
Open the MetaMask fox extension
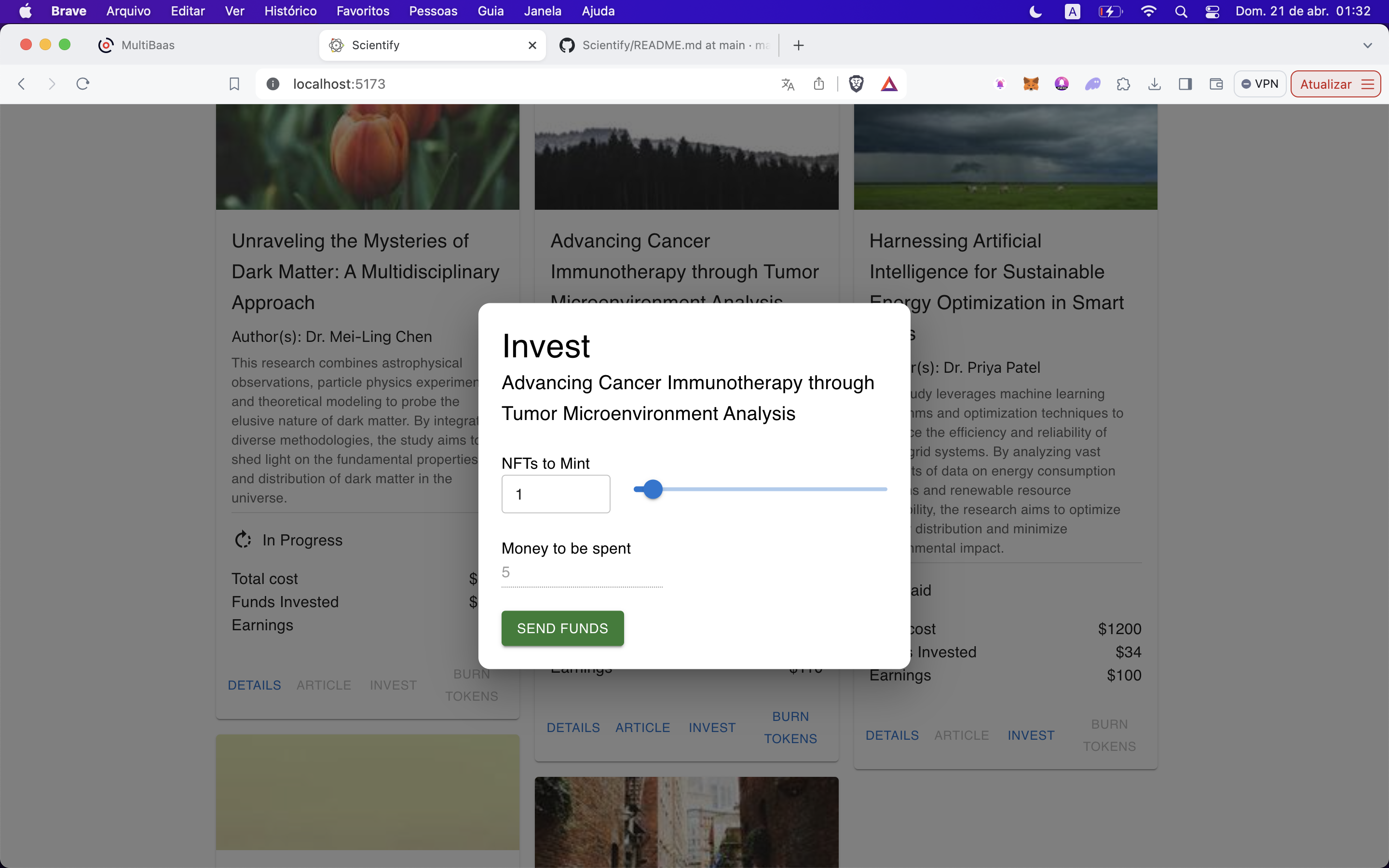pos(1031,84)
